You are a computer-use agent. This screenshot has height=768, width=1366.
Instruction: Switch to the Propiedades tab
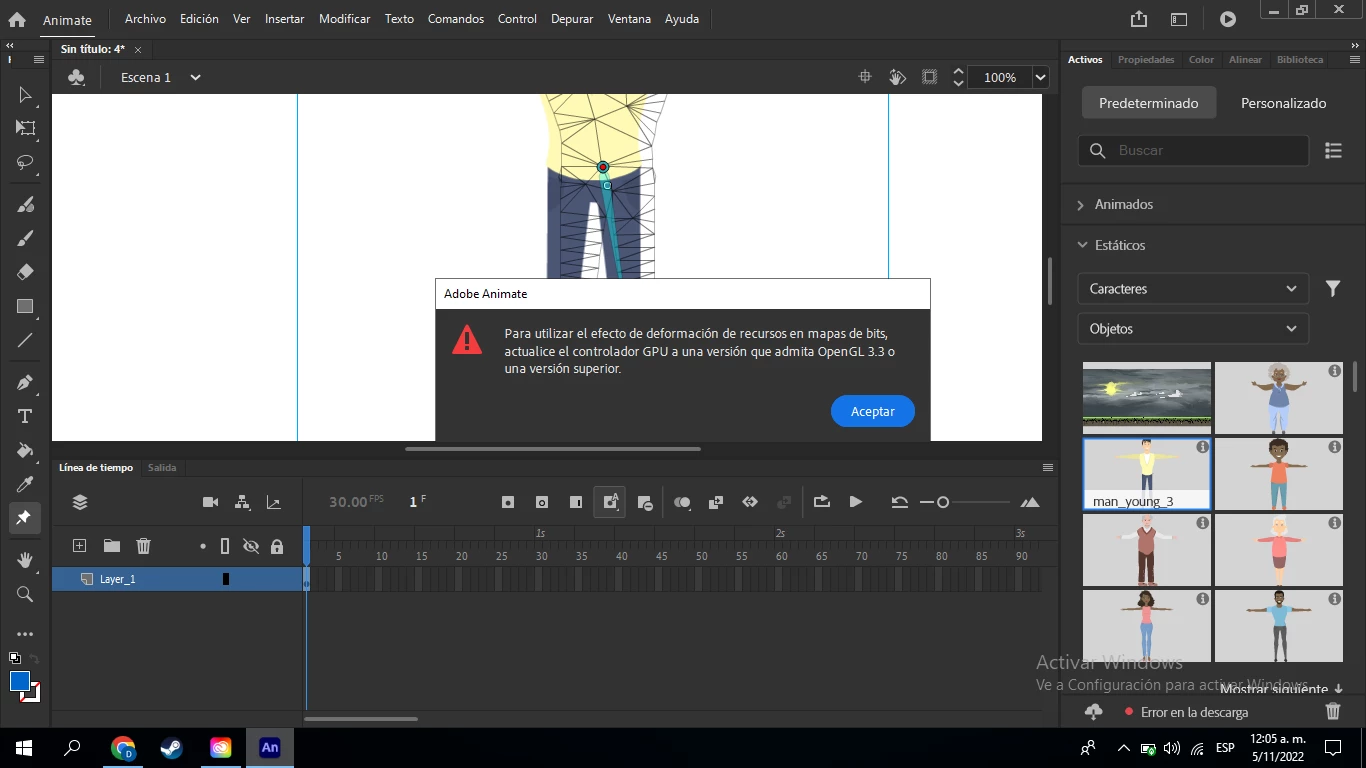(1146, 60)
